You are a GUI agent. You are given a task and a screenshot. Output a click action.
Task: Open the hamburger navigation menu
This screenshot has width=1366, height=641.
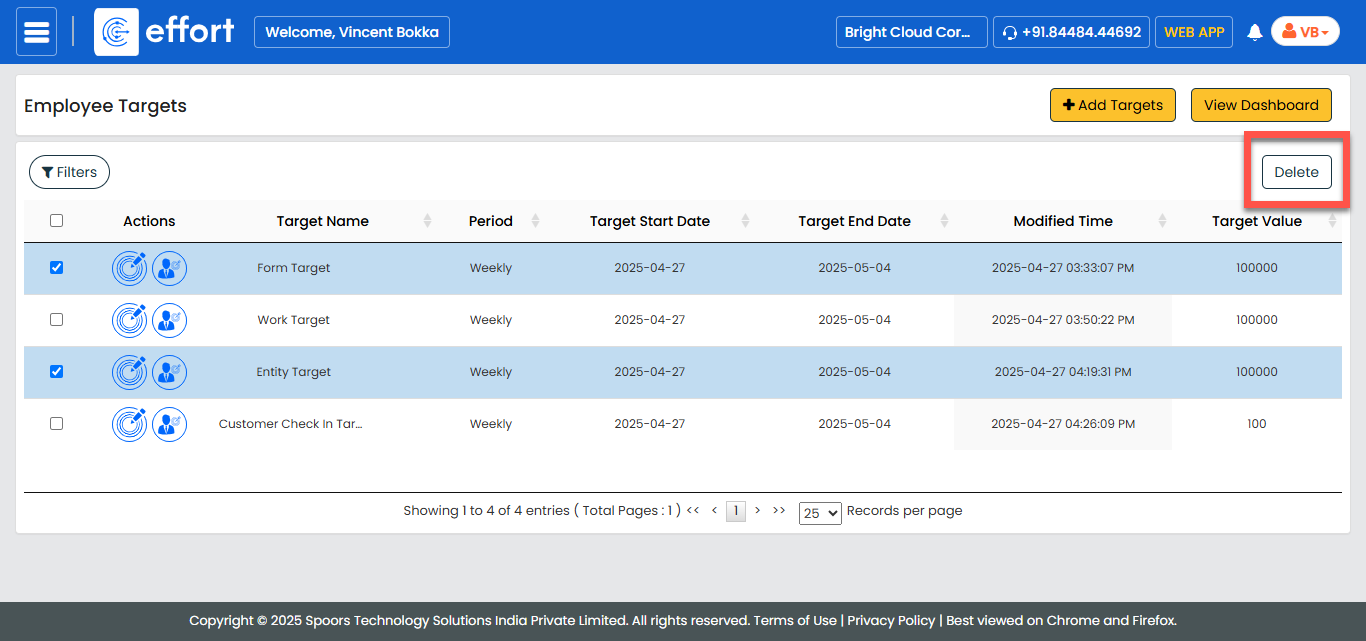(x=37, y=32)
